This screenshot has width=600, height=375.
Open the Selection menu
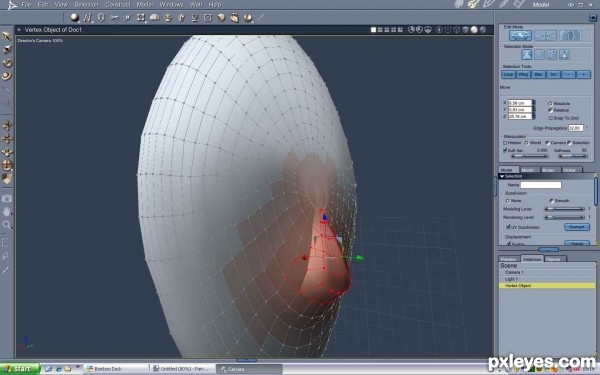(86, 5)
